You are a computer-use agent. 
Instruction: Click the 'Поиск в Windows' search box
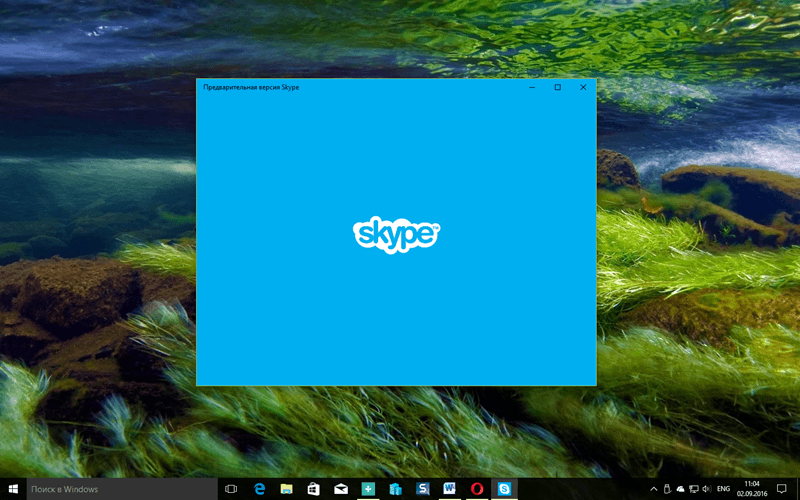pos(121,489)
